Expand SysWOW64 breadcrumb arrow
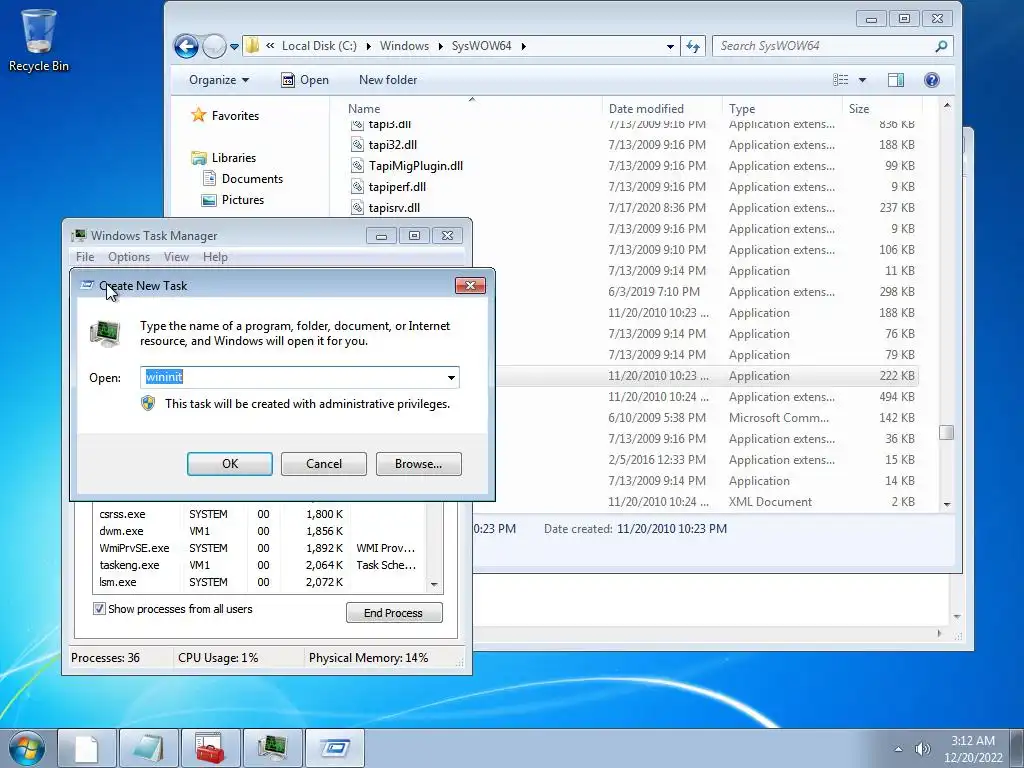This screenshot has height=768, width=1024. click(523, 46)
